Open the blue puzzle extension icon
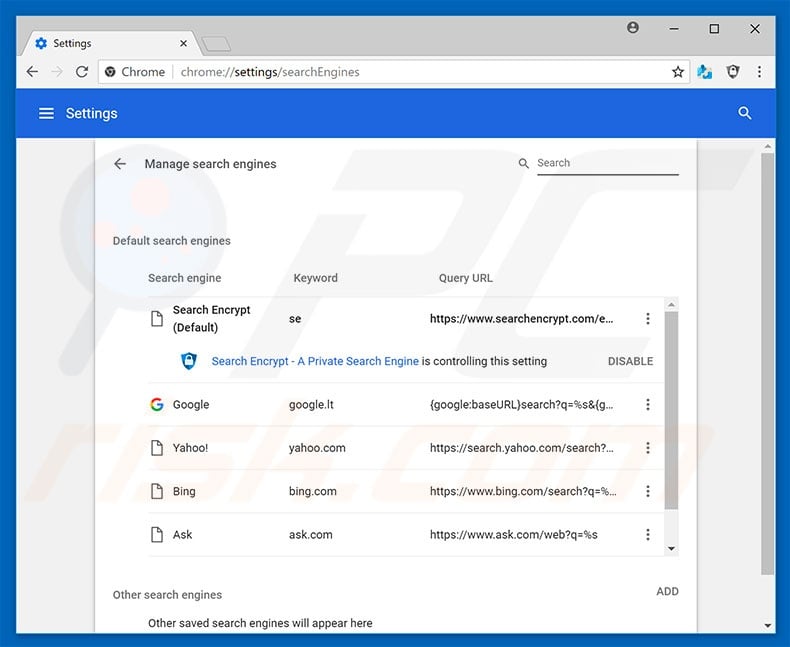790x647 pixels. point(704,72)
